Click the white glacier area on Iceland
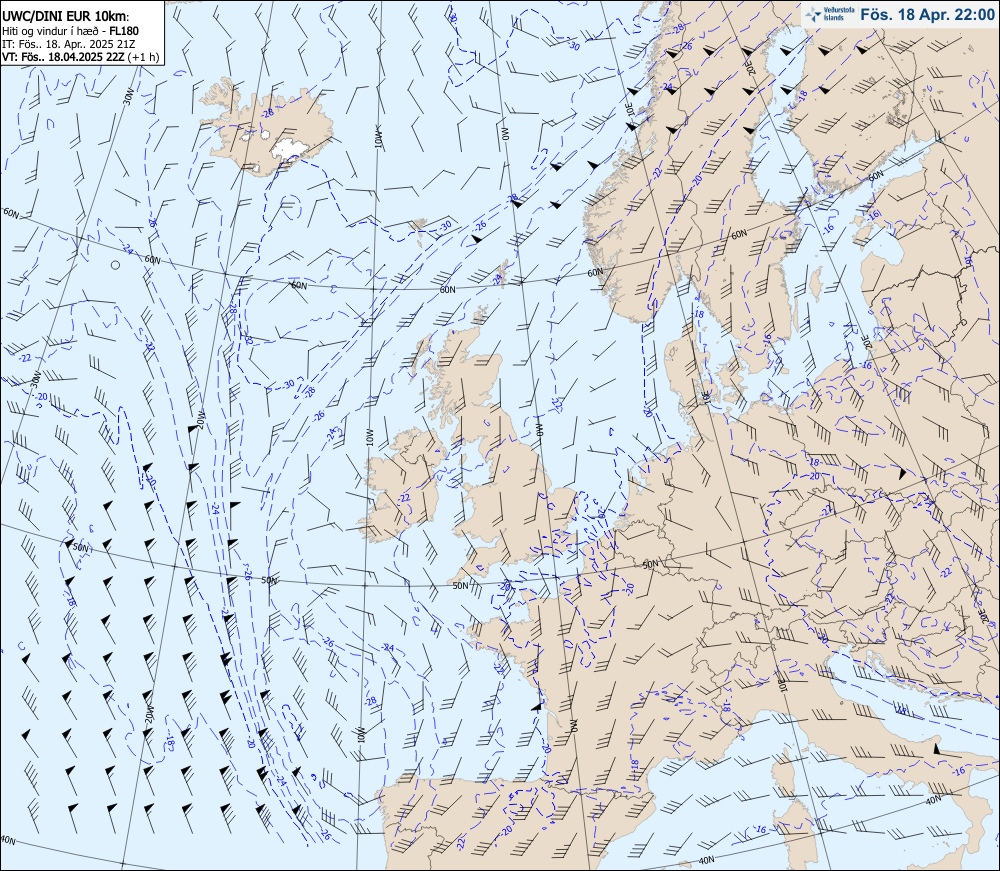Viewport: 1000px width, 871px height. [290, 149]
